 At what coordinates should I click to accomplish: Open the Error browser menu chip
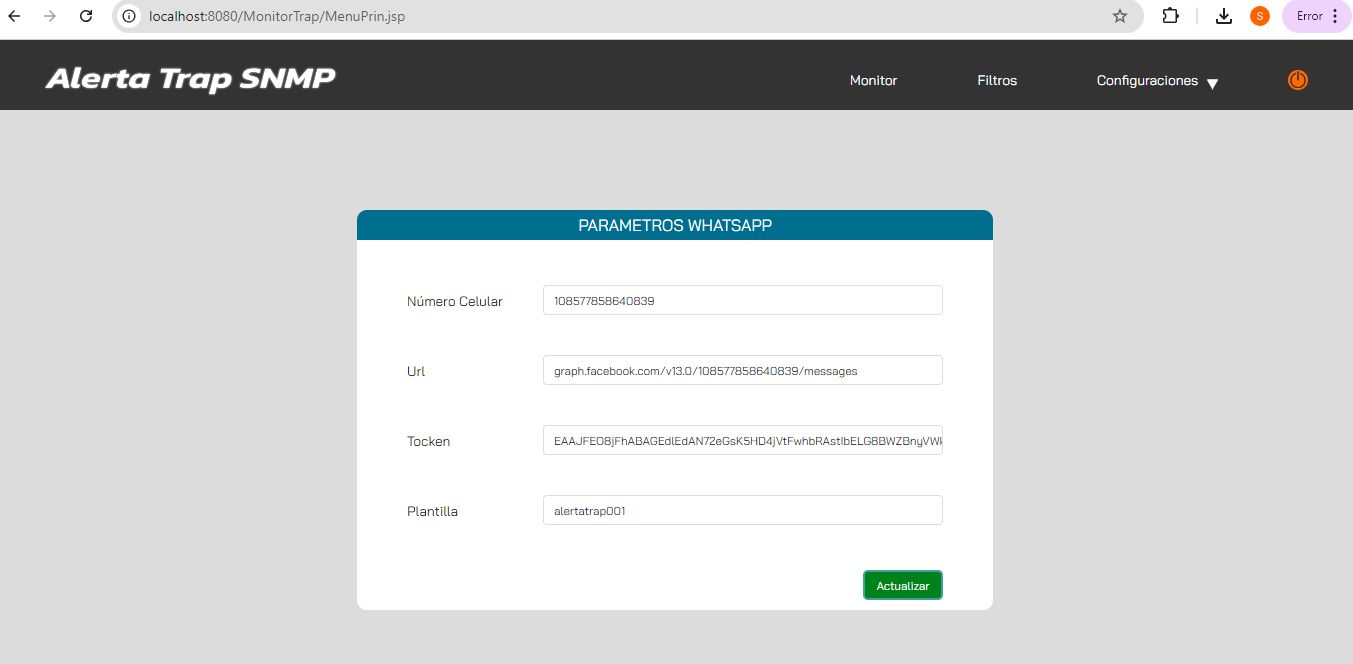pyautogui.click(x=1316, y=16)
